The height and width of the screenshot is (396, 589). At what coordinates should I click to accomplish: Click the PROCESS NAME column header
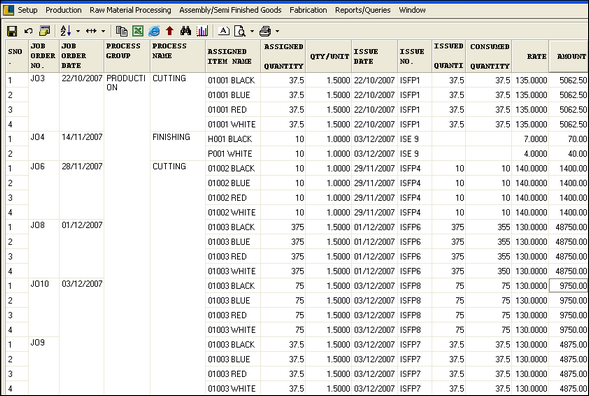pos(178,56)
